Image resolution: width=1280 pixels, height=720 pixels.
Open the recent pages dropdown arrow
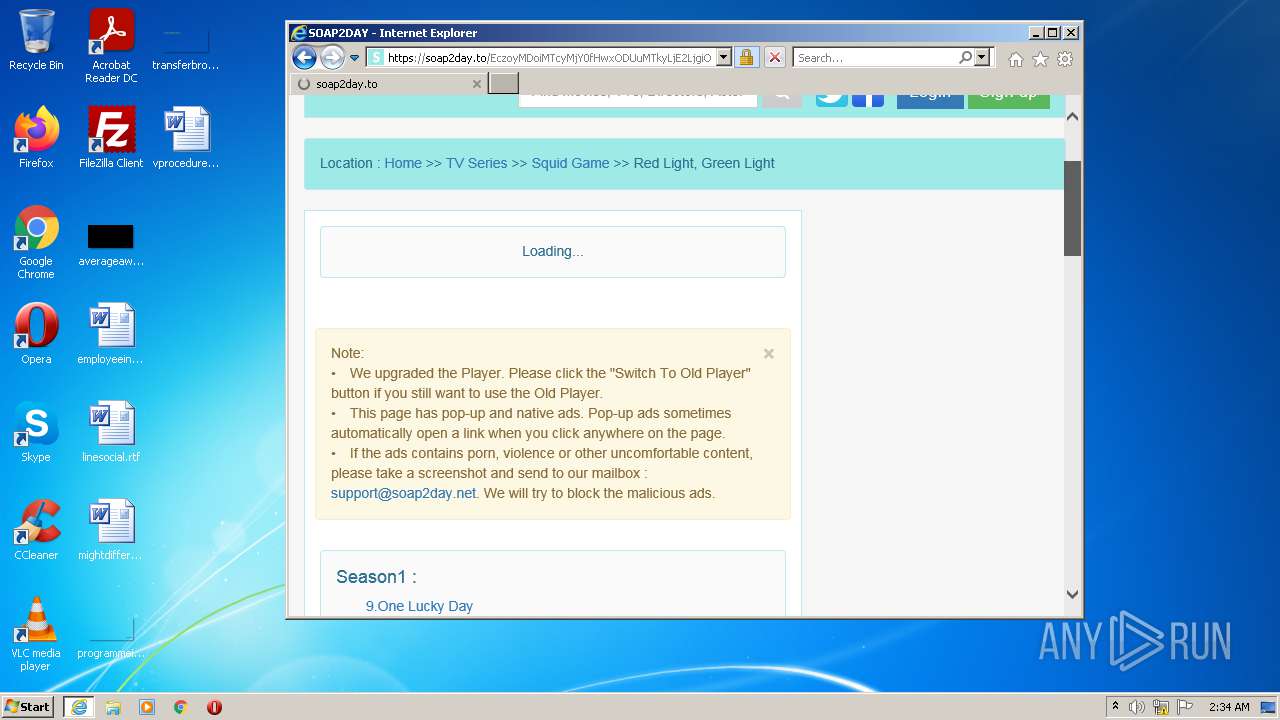click(x=354, y=58)
